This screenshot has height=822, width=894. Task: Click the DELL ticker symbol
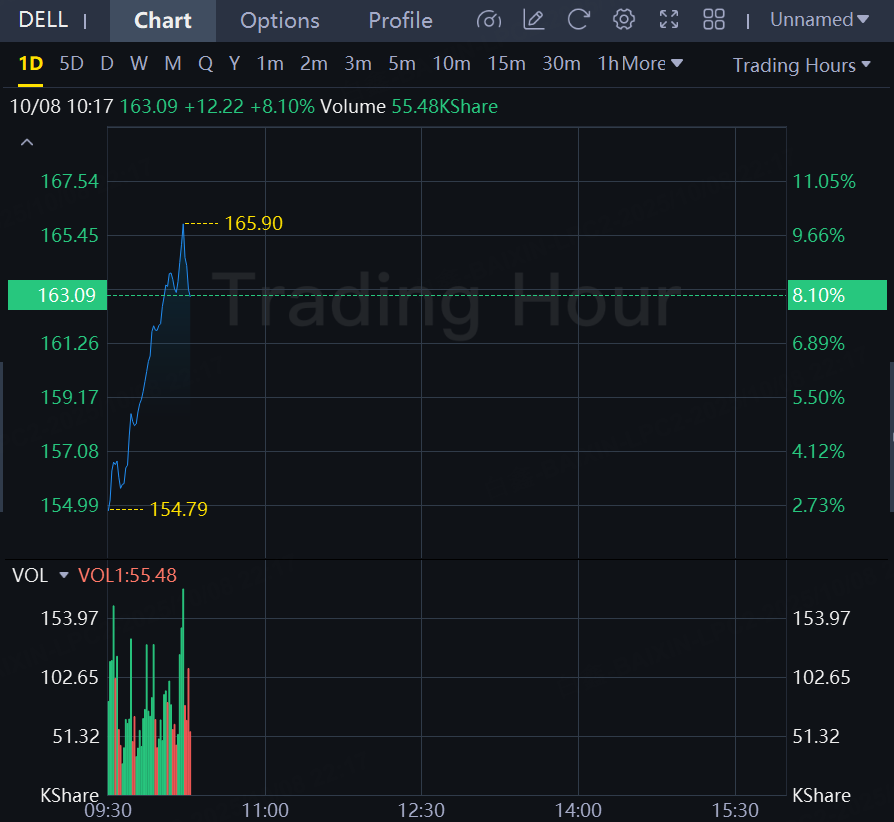tap(43, 20)
